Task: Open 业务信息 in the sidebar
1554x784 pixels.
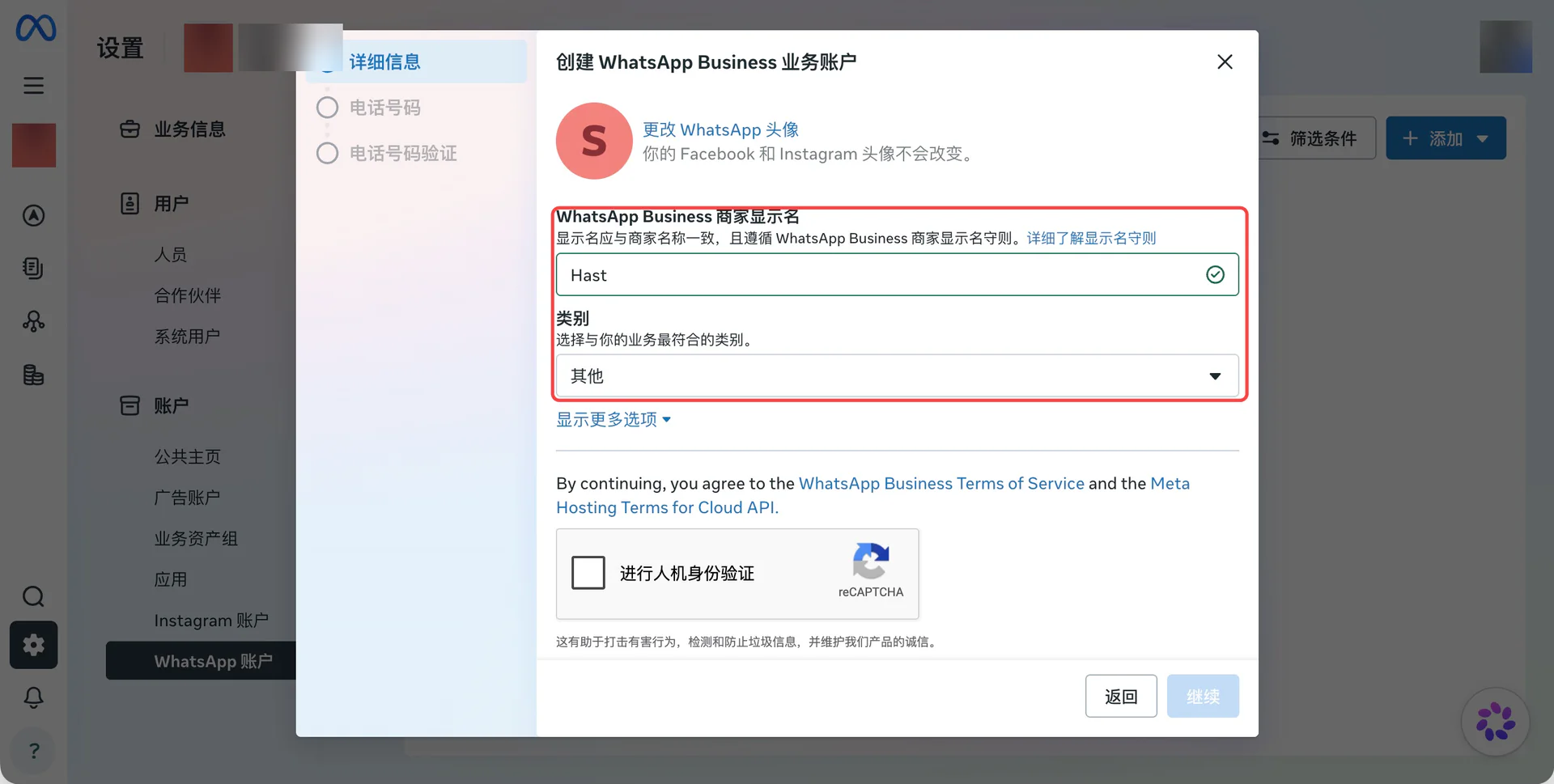Action: 190,129
